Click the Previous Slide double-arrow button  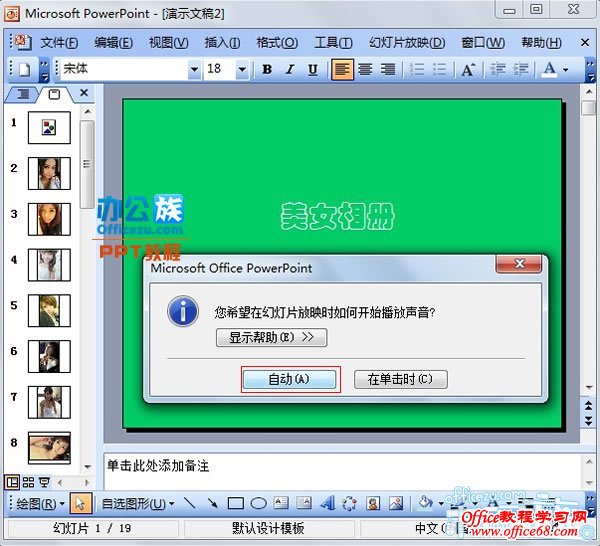point(589,406)
